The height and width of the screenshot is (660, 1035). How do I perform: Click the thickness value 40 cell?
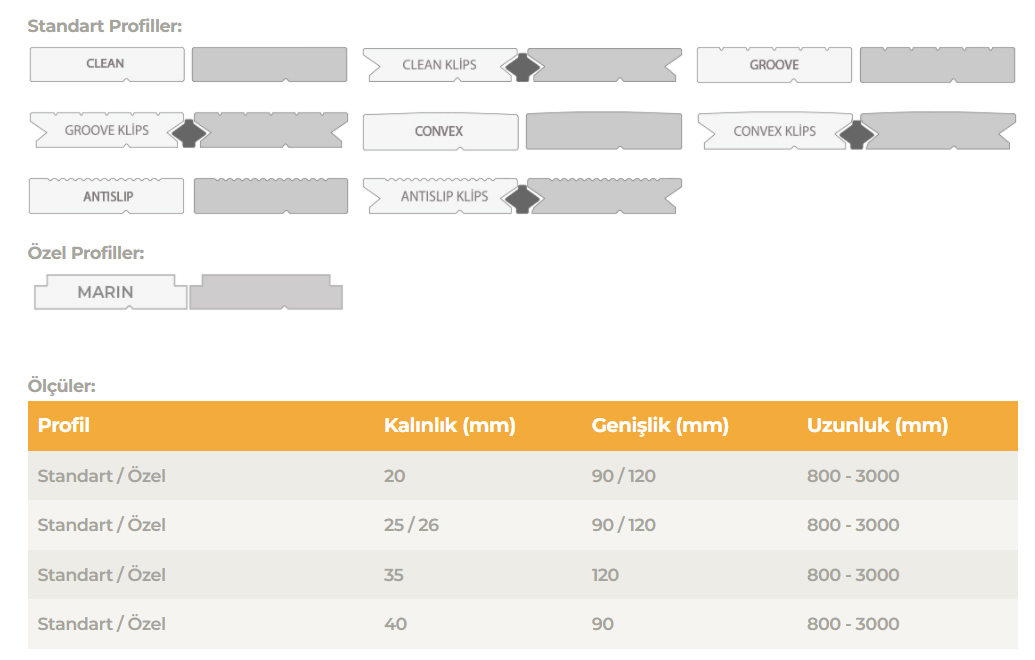[x=395, y=624]
